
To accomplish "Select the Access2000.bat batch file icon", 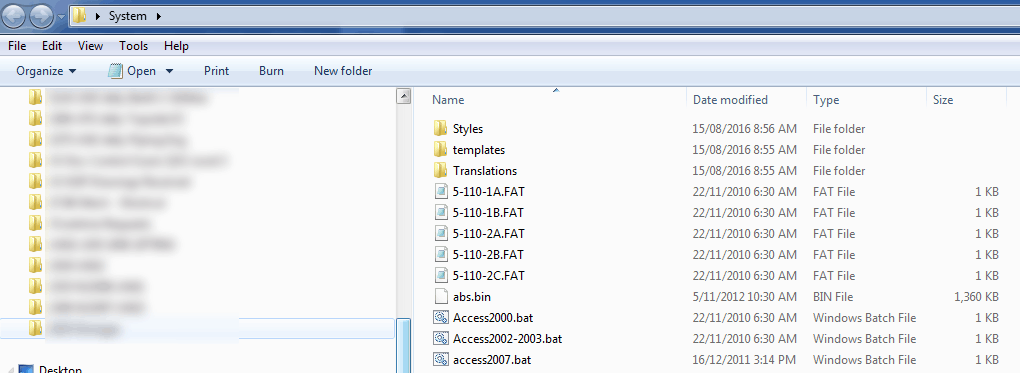I will [x=441, y=318].
